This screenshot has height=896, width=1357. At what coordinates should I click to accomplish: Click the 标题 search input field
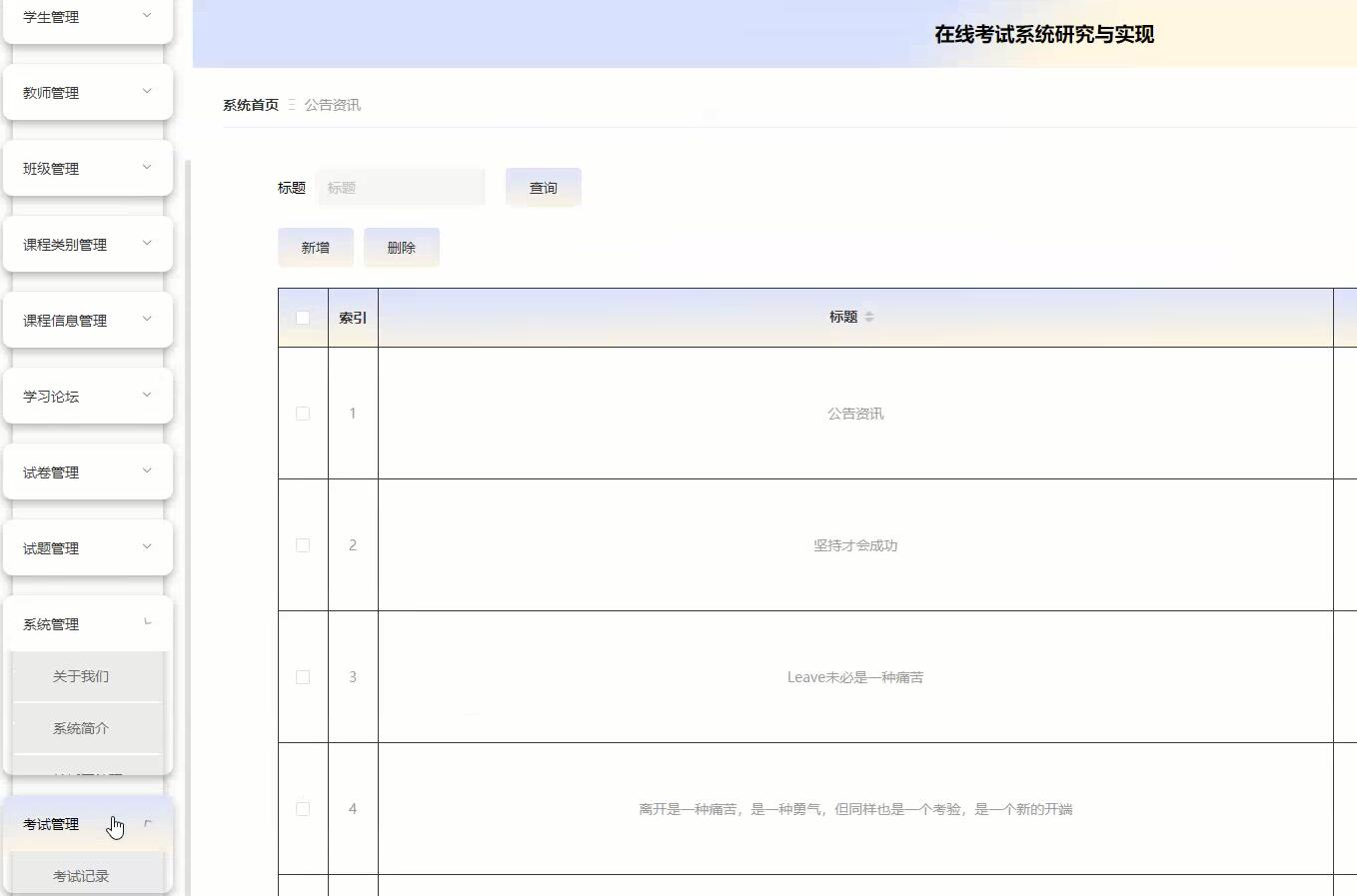401,187
